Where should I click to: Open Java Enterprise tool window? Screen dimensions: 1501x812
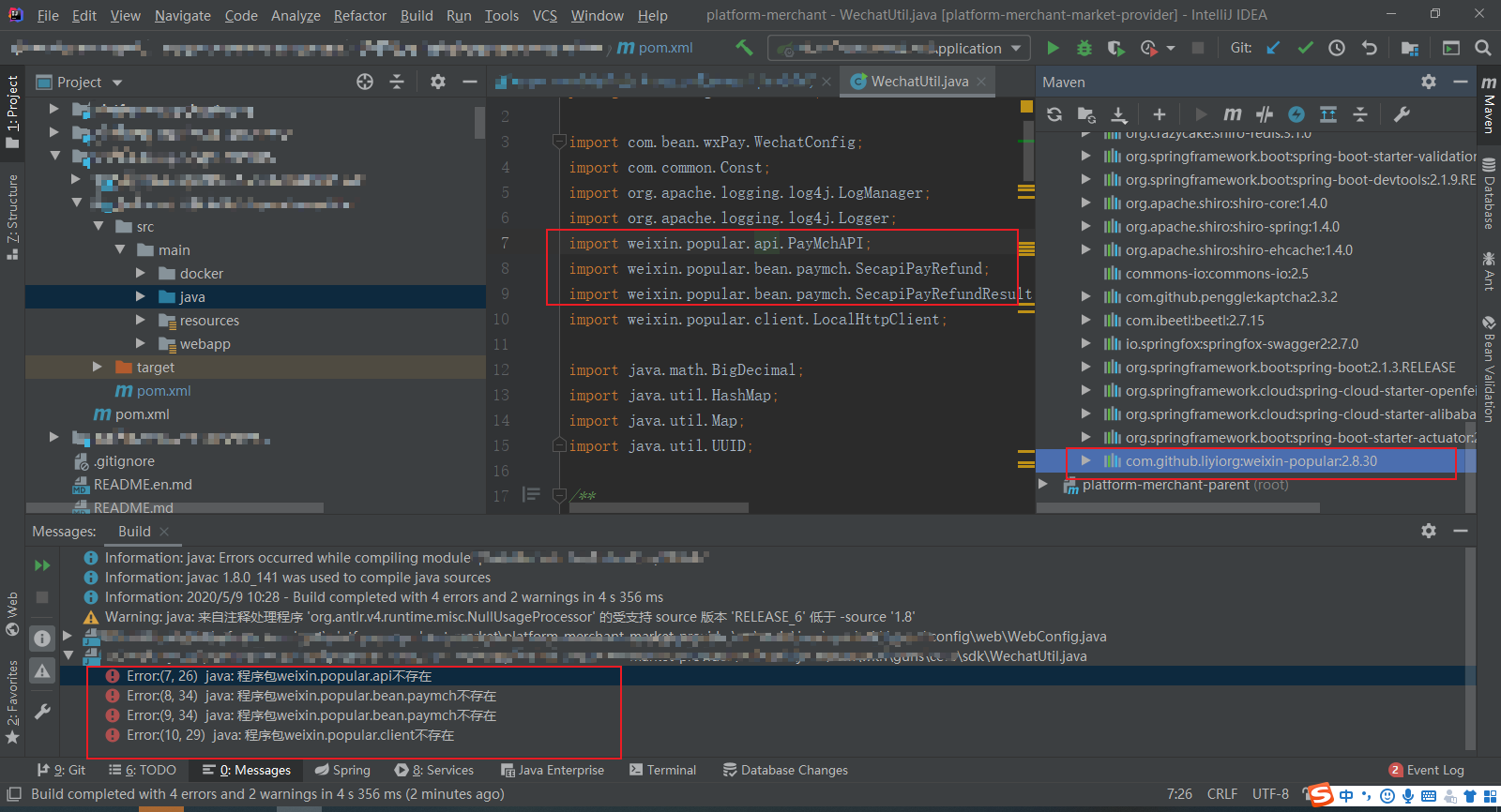tap(553, 770)
